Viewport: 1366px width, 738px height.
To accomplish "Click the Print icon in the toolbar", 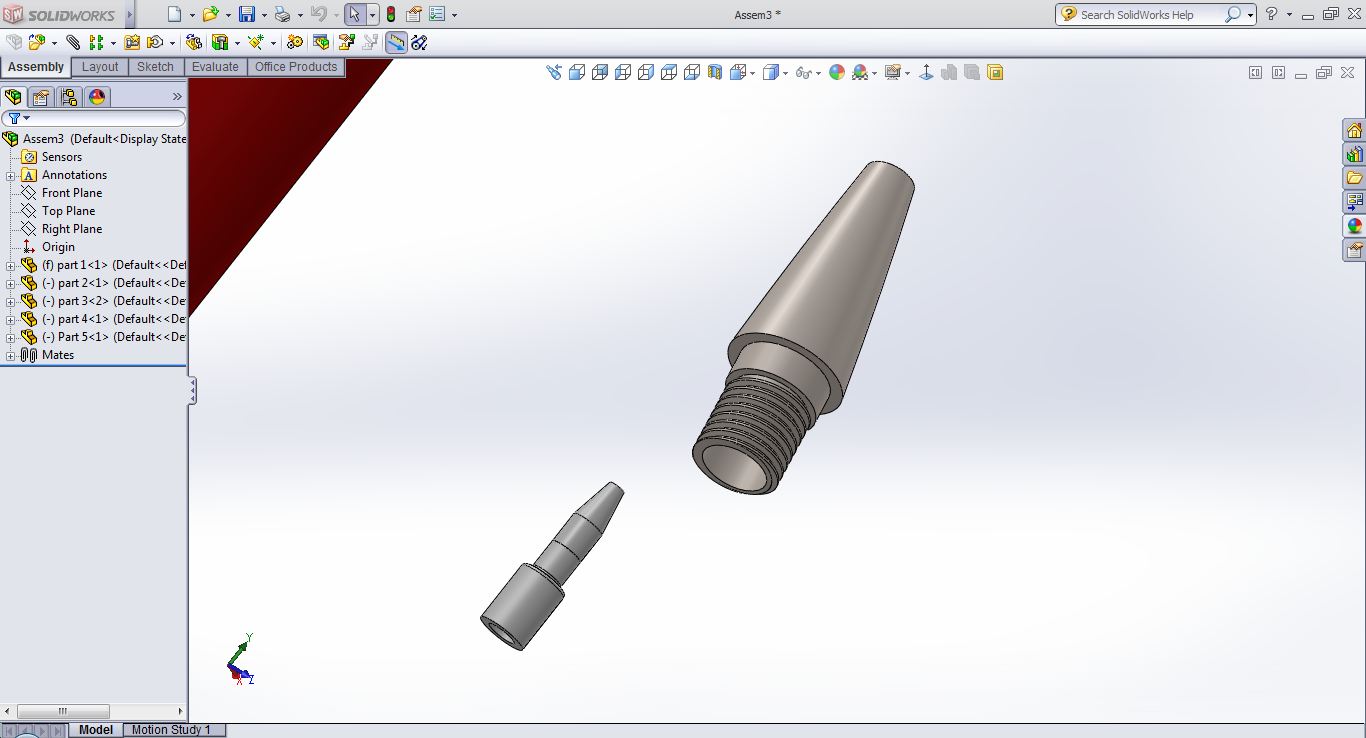I will 282,14.
